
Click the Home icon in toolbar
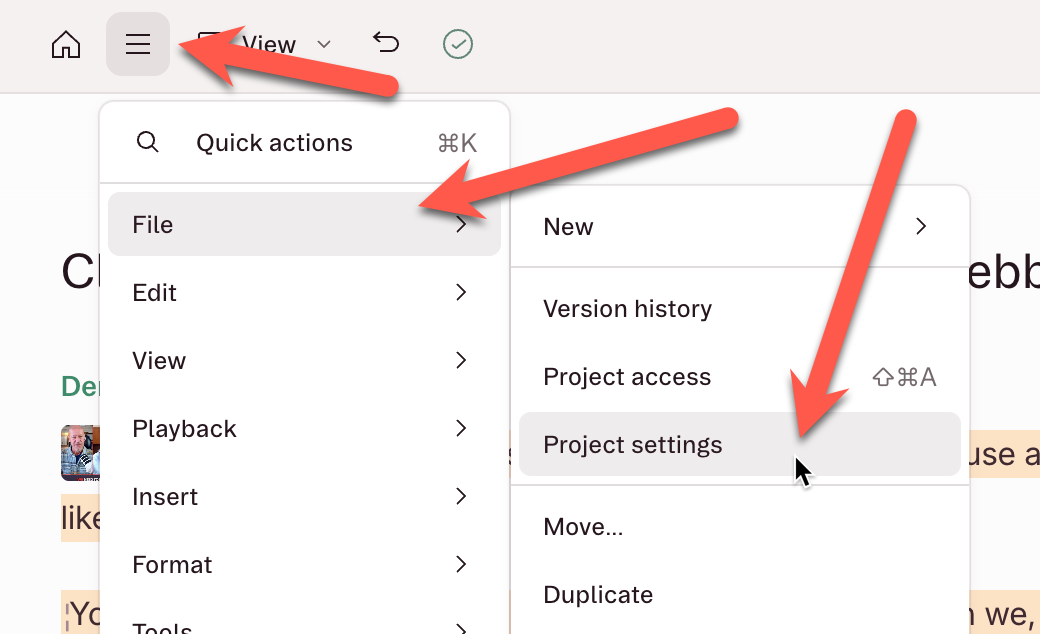click(66, 45)
